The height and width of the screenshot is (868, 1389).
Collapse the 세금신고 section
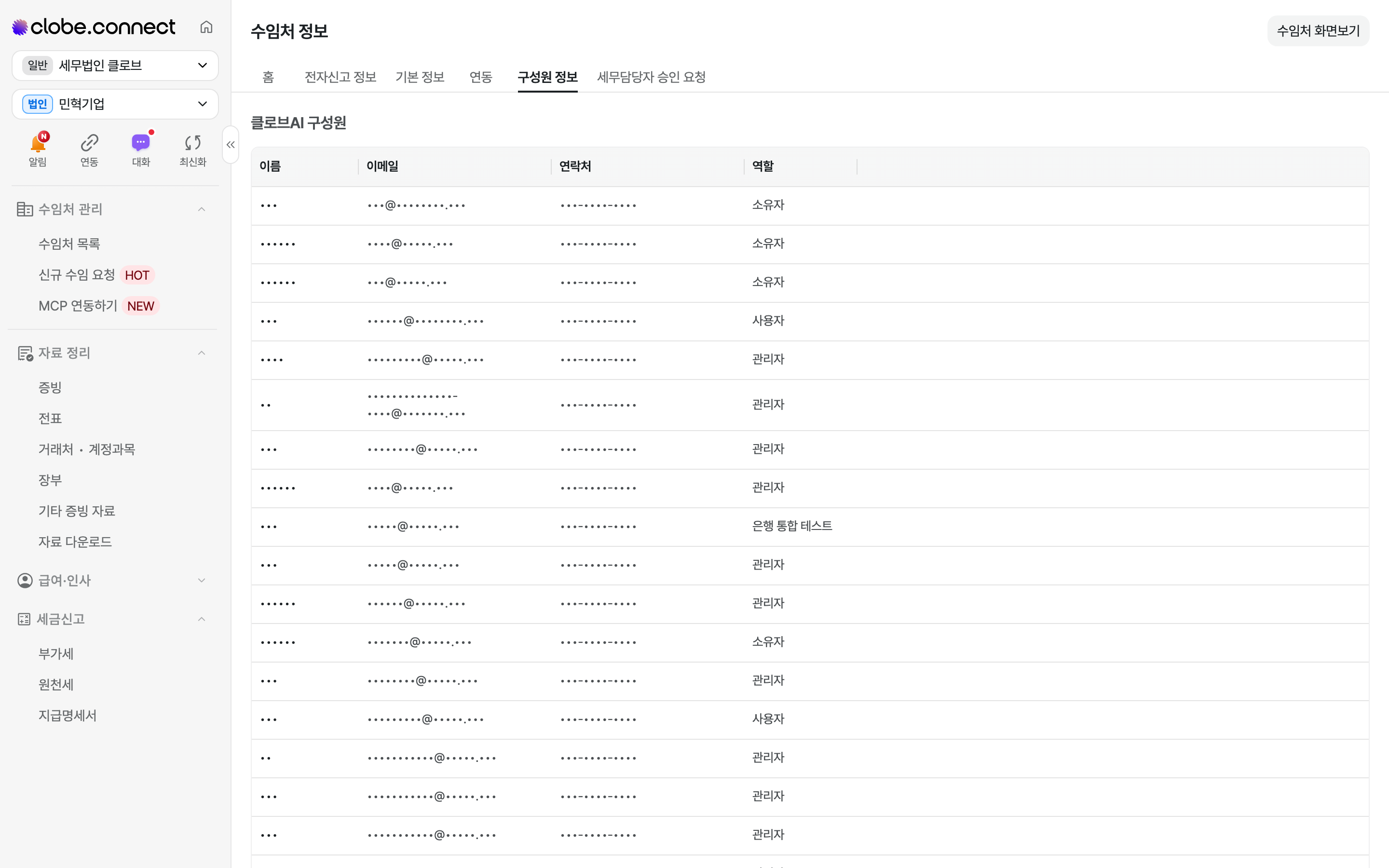202,619
